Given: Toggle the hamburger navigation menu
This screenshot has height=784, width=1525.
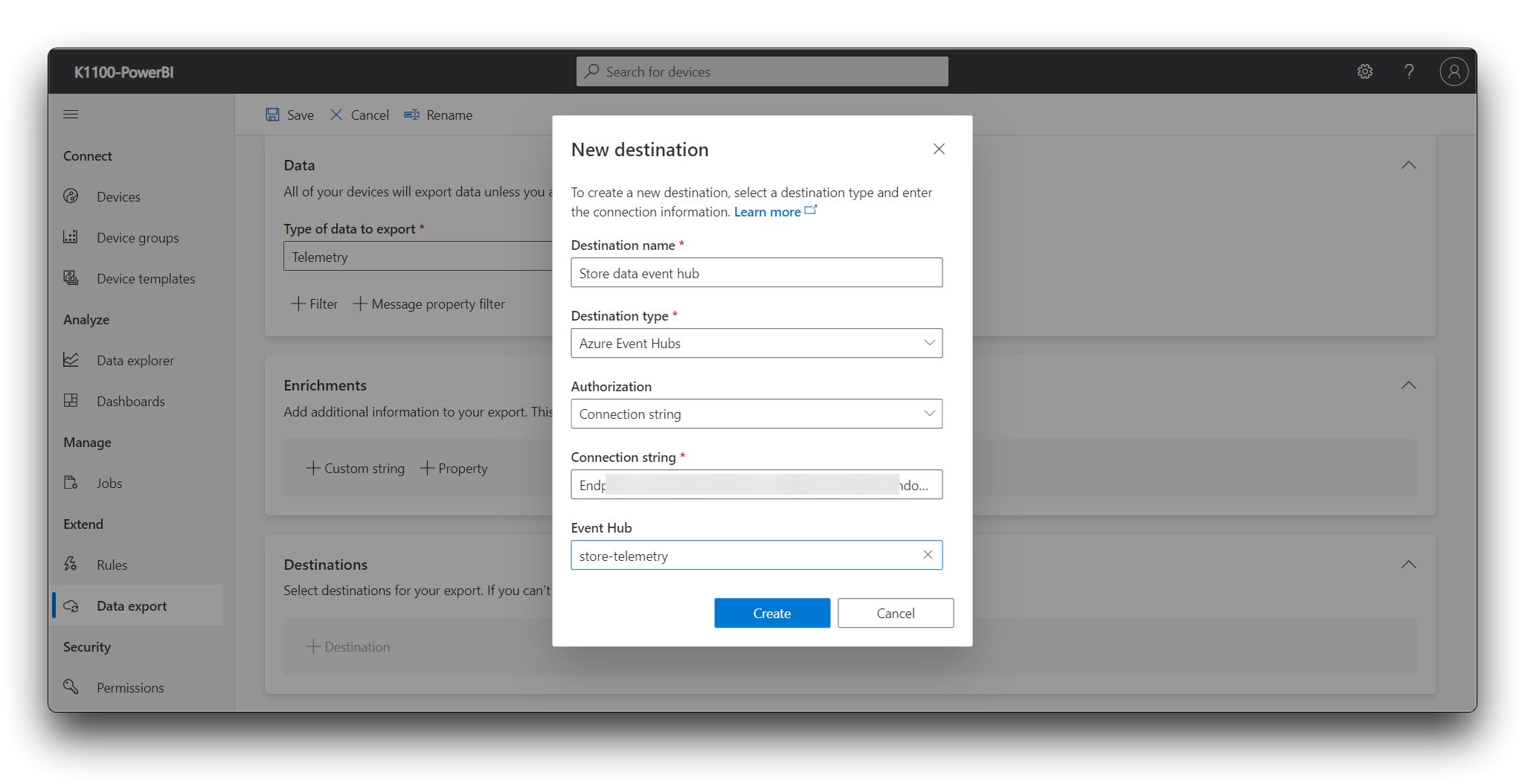Looking at the screenshot, I should click(71, 114).
